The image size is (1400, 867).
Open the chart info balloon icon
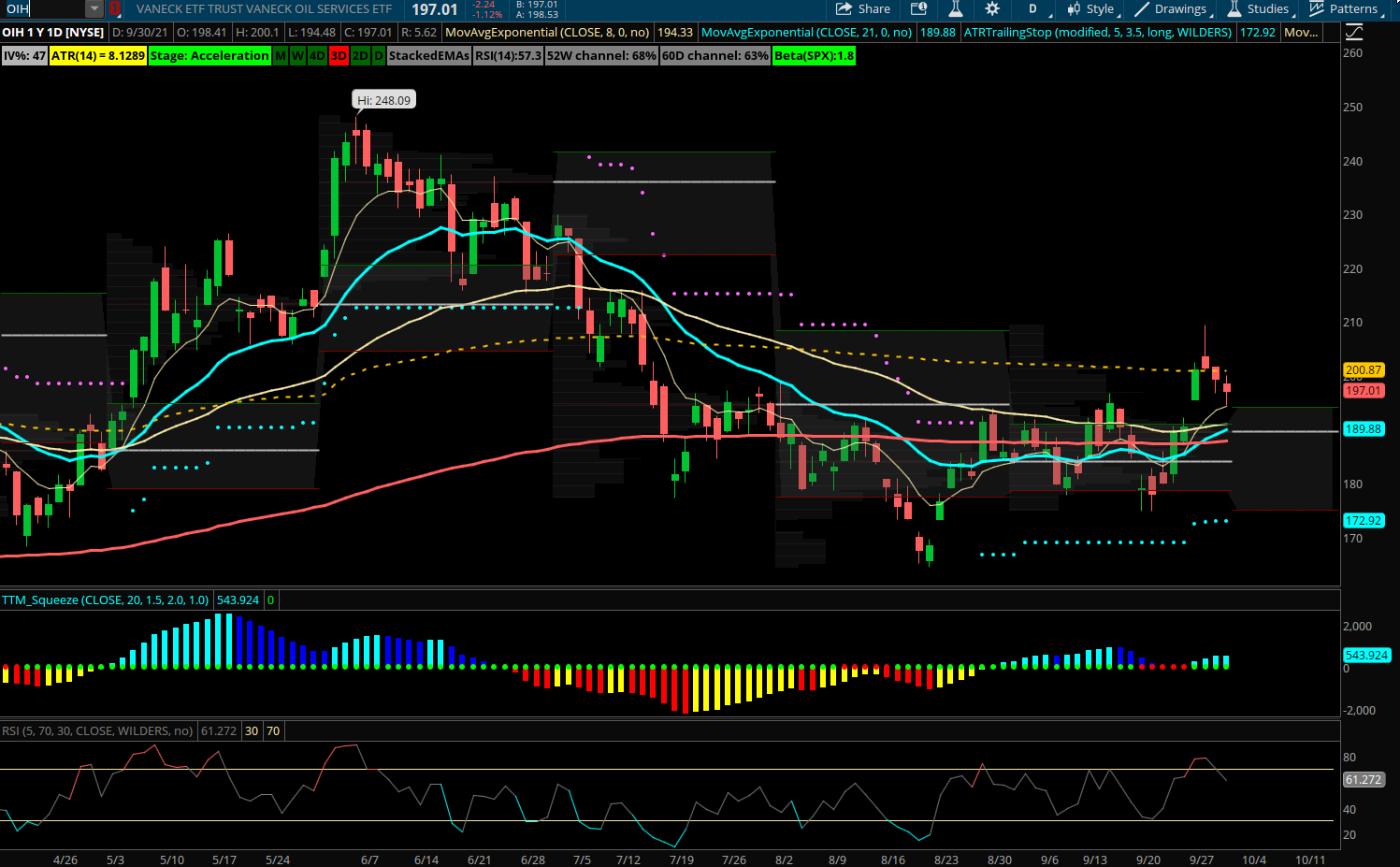click(918, 9)
